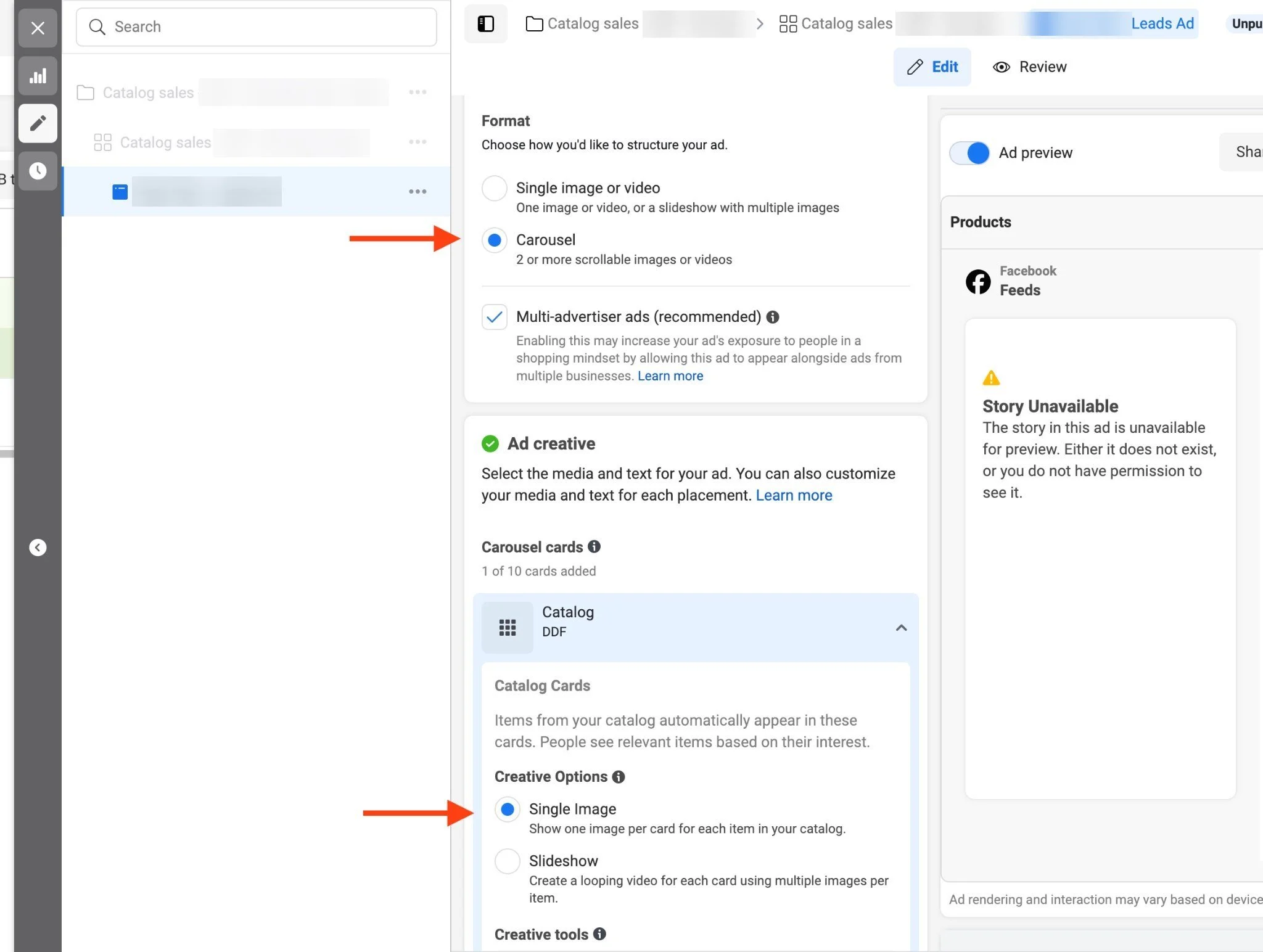This screenshot has width=1263, height=952.
Task: Turn off the Ad preview toggle
Action: (x=969, y=153)
